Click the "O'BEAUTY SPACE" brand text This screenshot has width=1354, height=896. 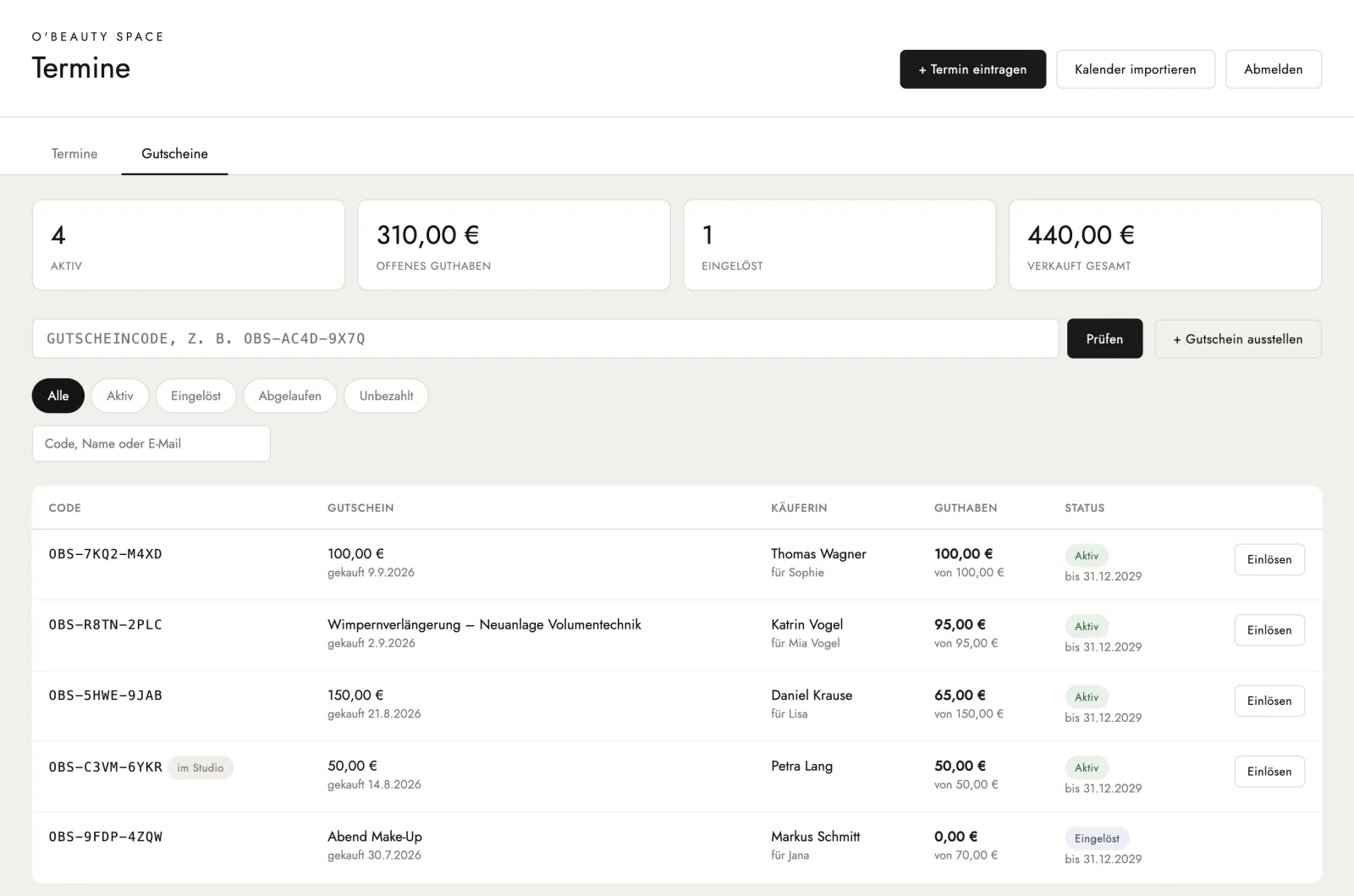pyautogui.click(x=97, y=36)
